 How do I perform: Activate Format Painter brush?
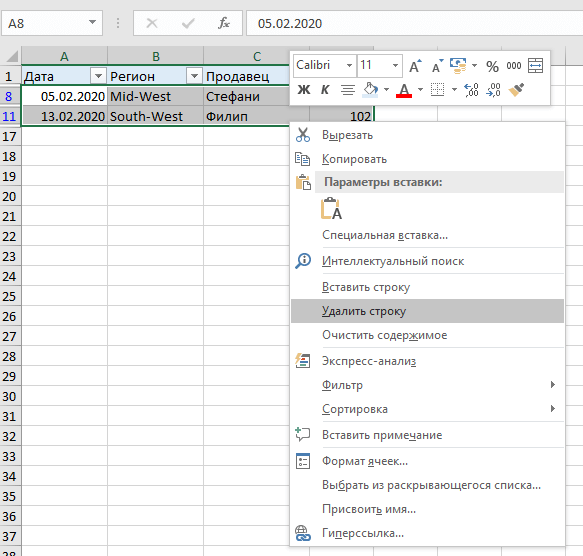point(516,90)
